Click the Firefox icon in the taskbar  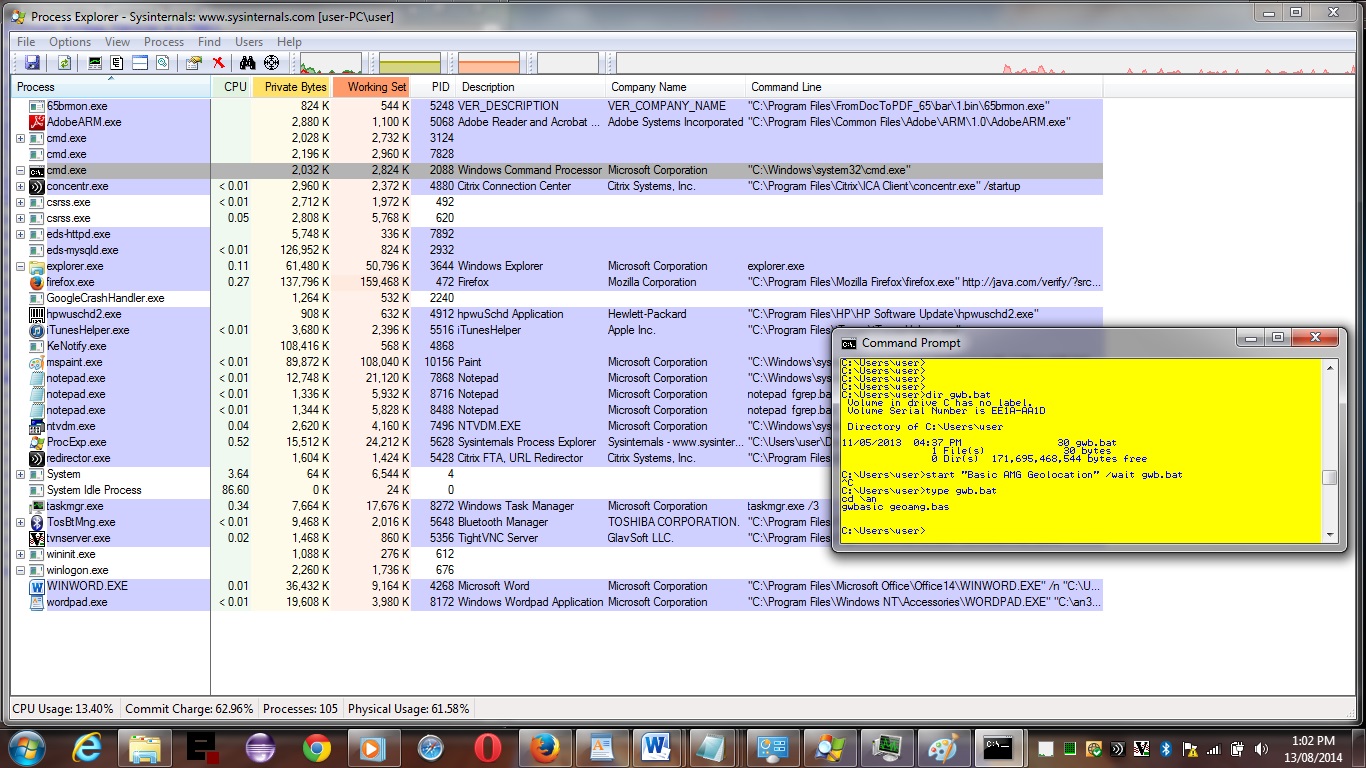click(544, 748)
